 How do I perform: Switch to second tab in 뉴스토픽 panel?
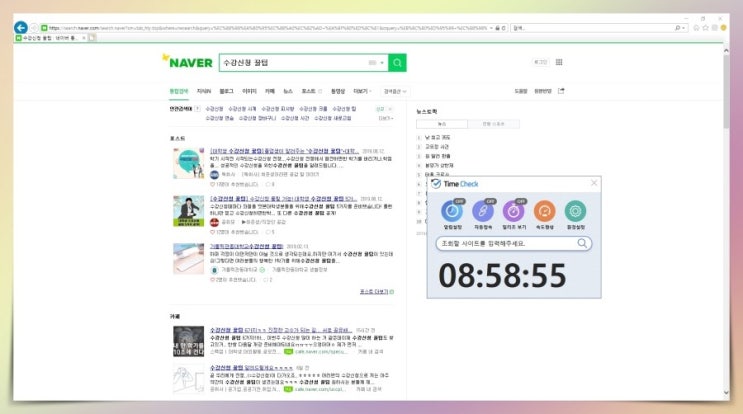pyautogui.click(x=493, y=124)
